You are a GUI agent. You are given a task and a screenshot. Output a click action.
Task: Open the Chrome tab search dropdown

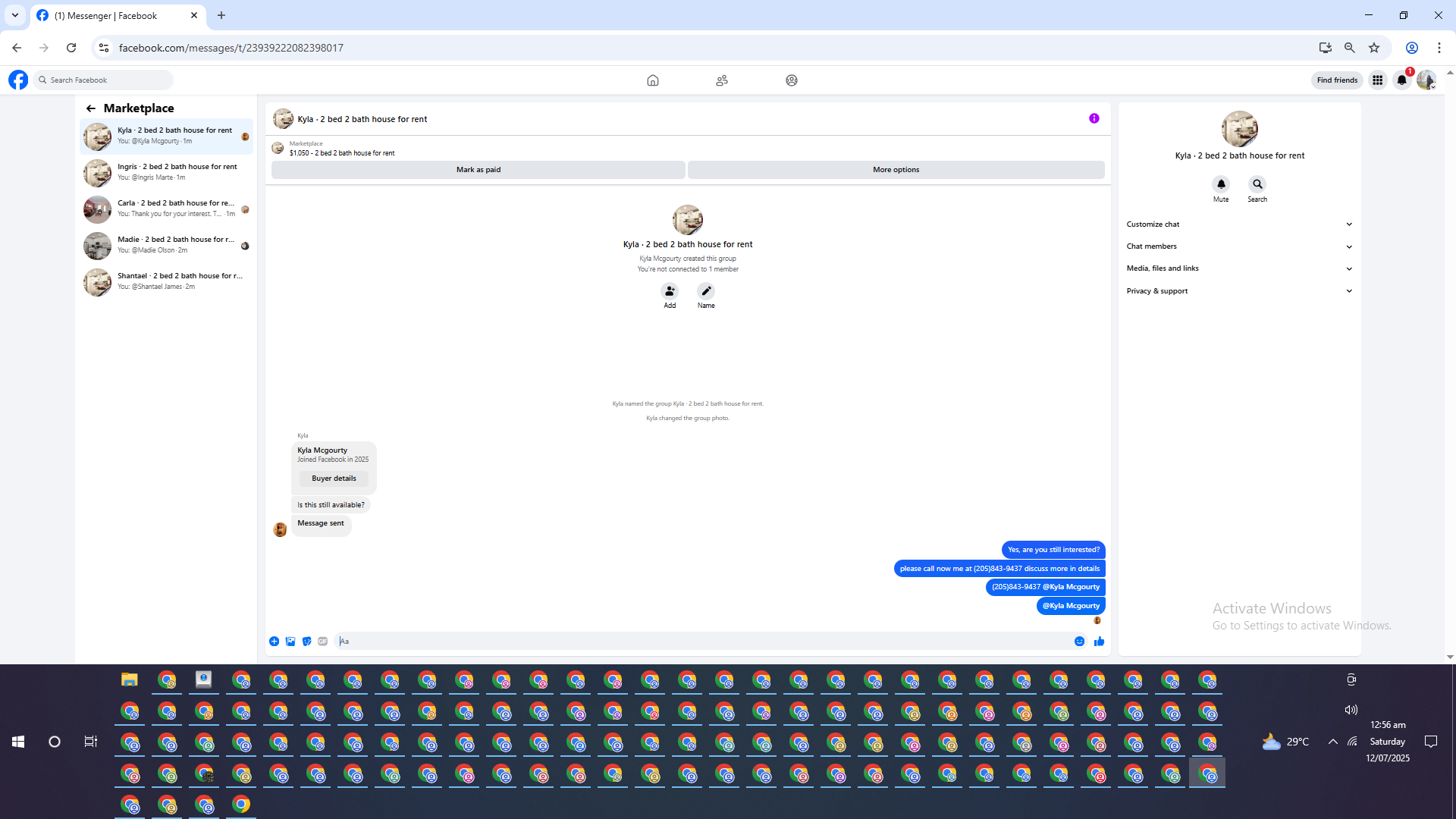click(15, 15)
